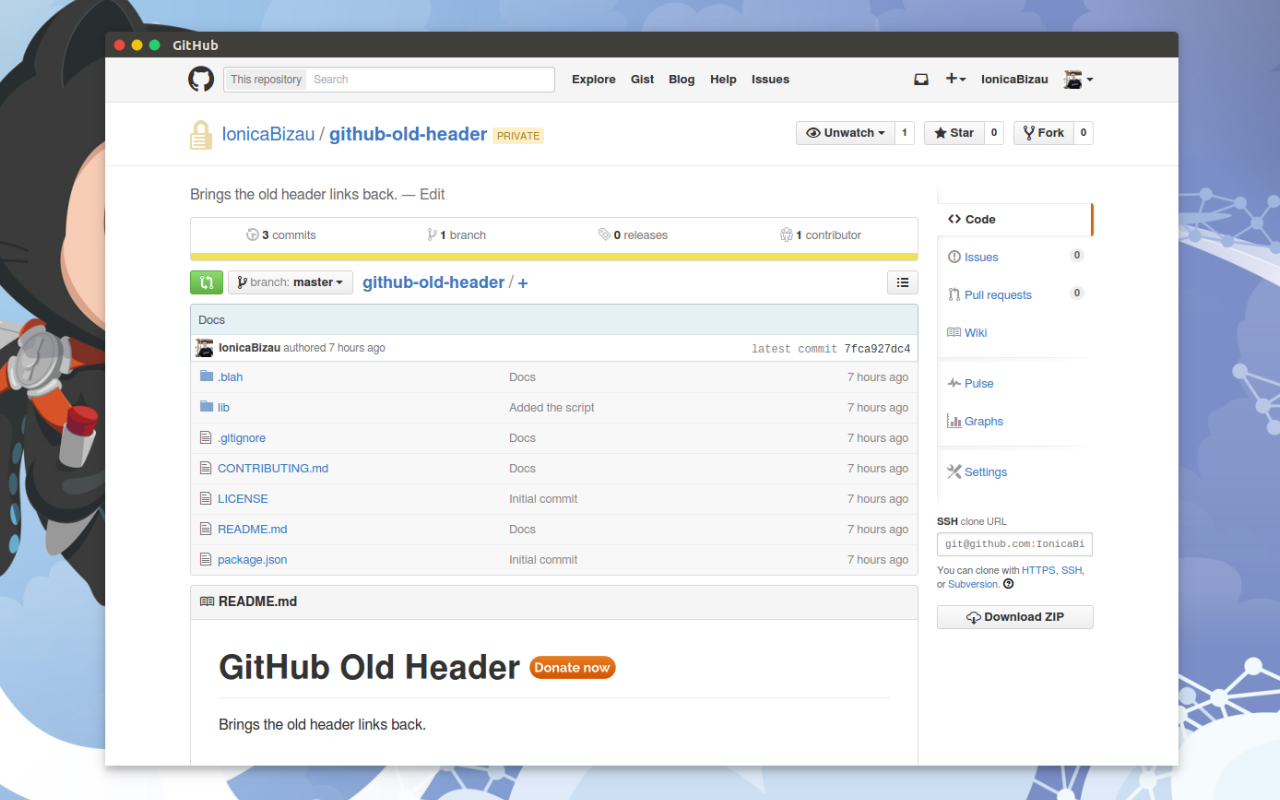Toggle Unwatch for this repository
Image resolution: width=1280 pixels, height=800 pixels.
coord(846,132)
